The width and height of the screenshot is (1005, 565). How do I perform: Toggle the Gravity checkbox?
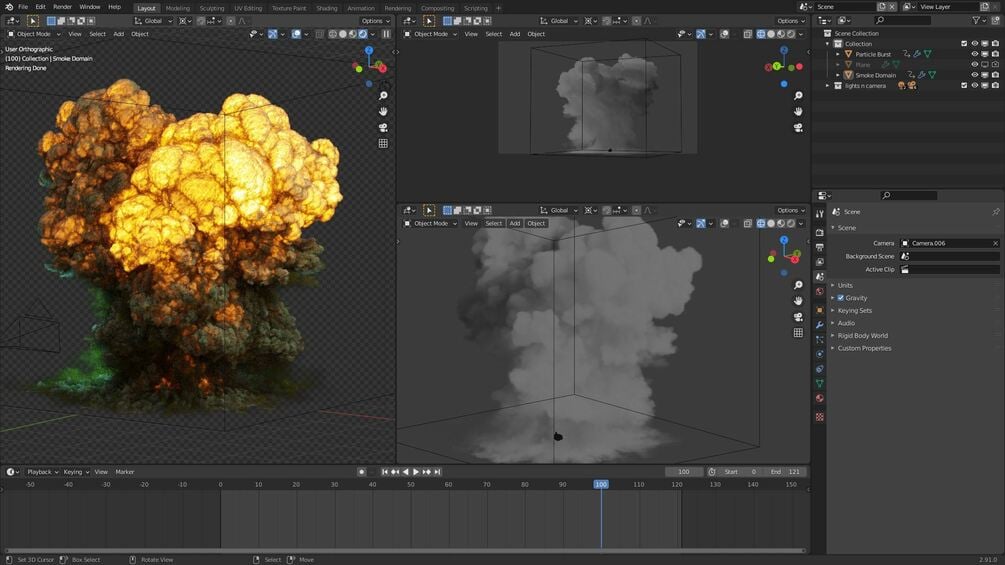840,298
